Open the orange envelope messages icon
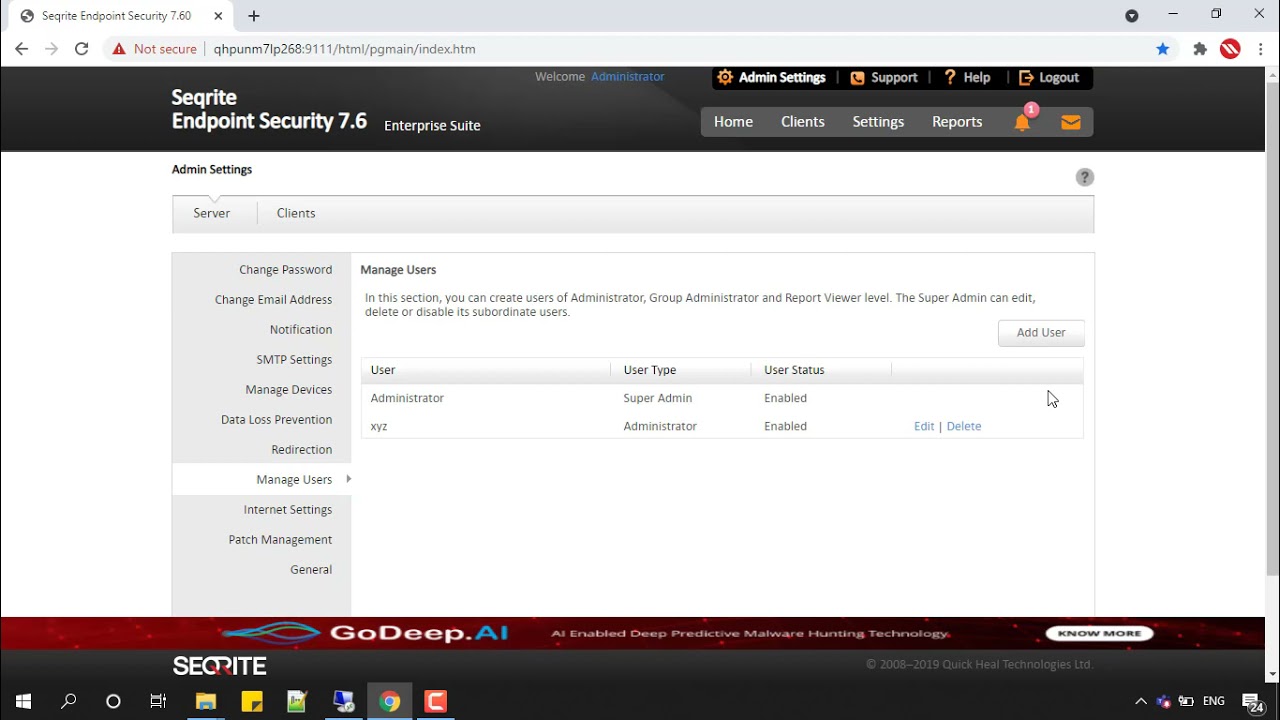 click(x=1070, y=122)
